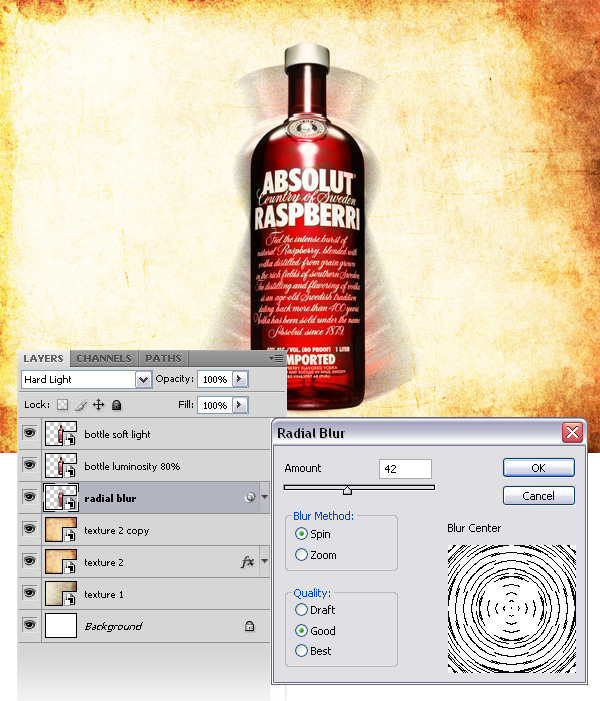The image size is (600, 701).
Task: Click Cancel in Radial Blur dialog
Action: (x=538, y=496)
